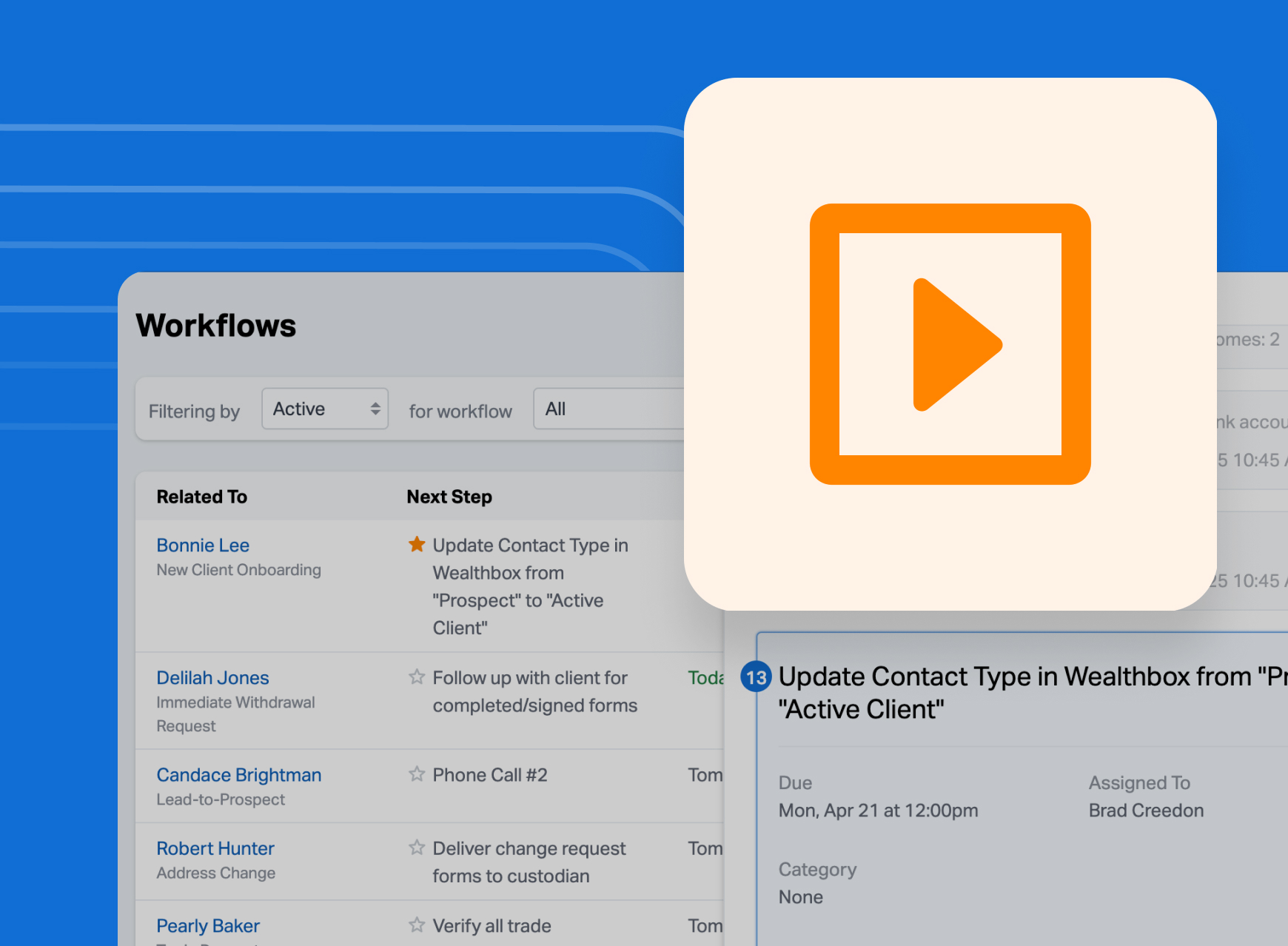Sort by Related To column header
The height and width of the screenshot is (946, 1288).
click(201, 497)
